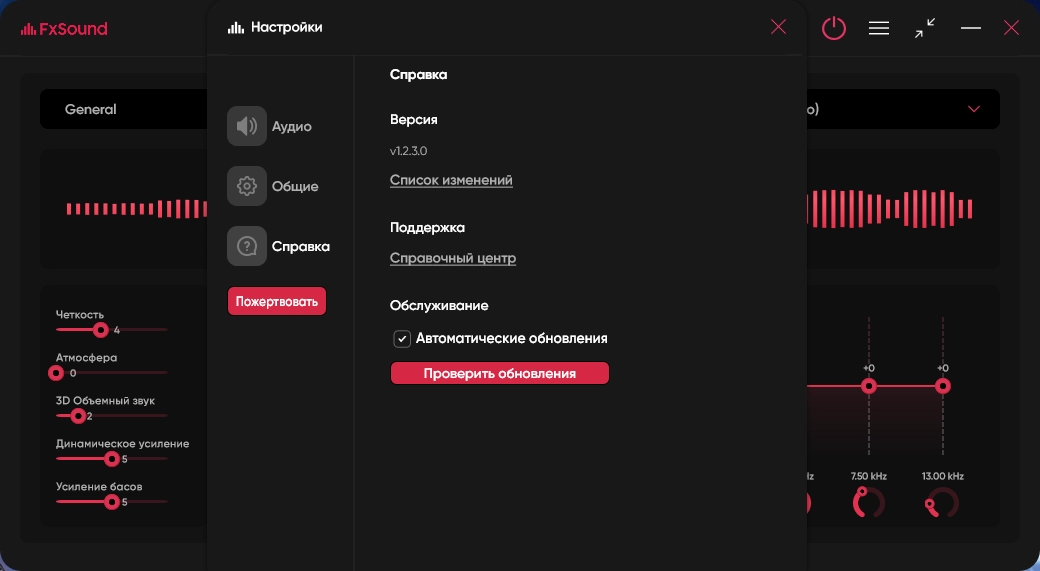This screenshot has width=1040, height=571.
Task: Click the gear icon for Общие settings
Action: pyautogui.click(x=246, y=186)
